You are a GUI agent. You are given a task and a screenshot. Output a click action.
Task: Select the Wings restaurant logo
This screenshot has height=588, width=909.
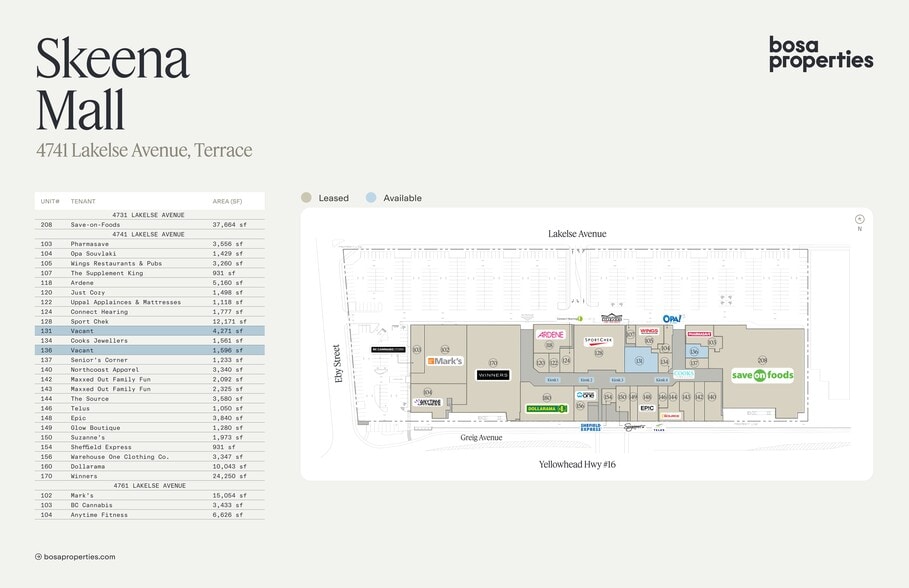tap(650, 331)
